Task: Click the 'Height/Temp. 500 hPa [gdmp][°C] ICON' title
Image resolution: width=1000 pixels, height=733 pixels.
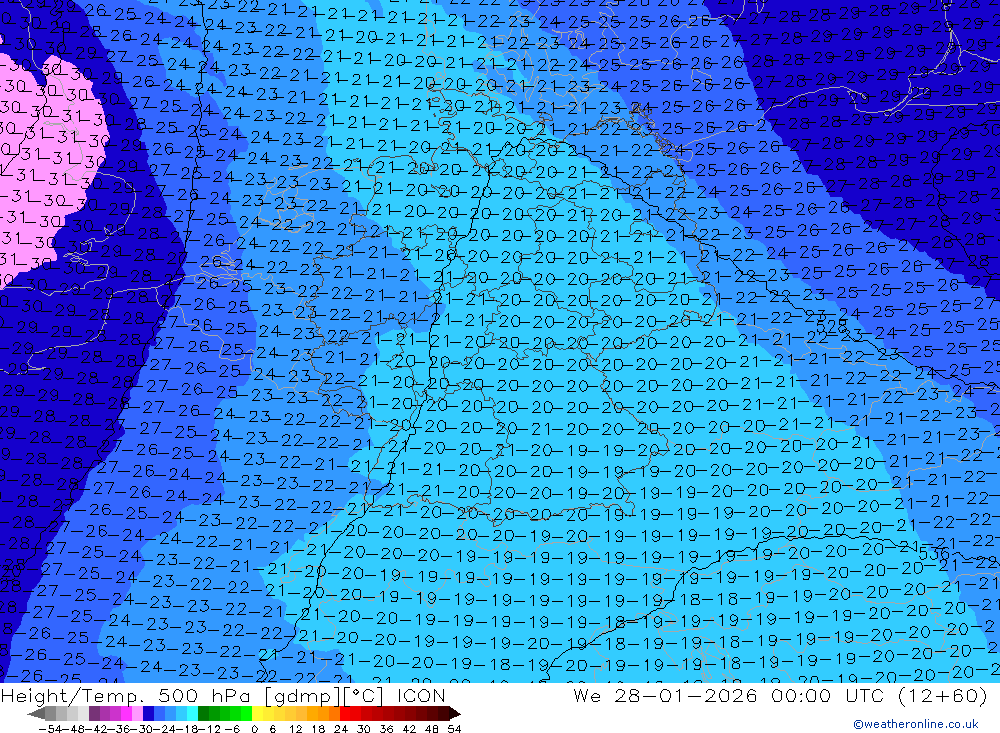Action: [x=223, y=695]
